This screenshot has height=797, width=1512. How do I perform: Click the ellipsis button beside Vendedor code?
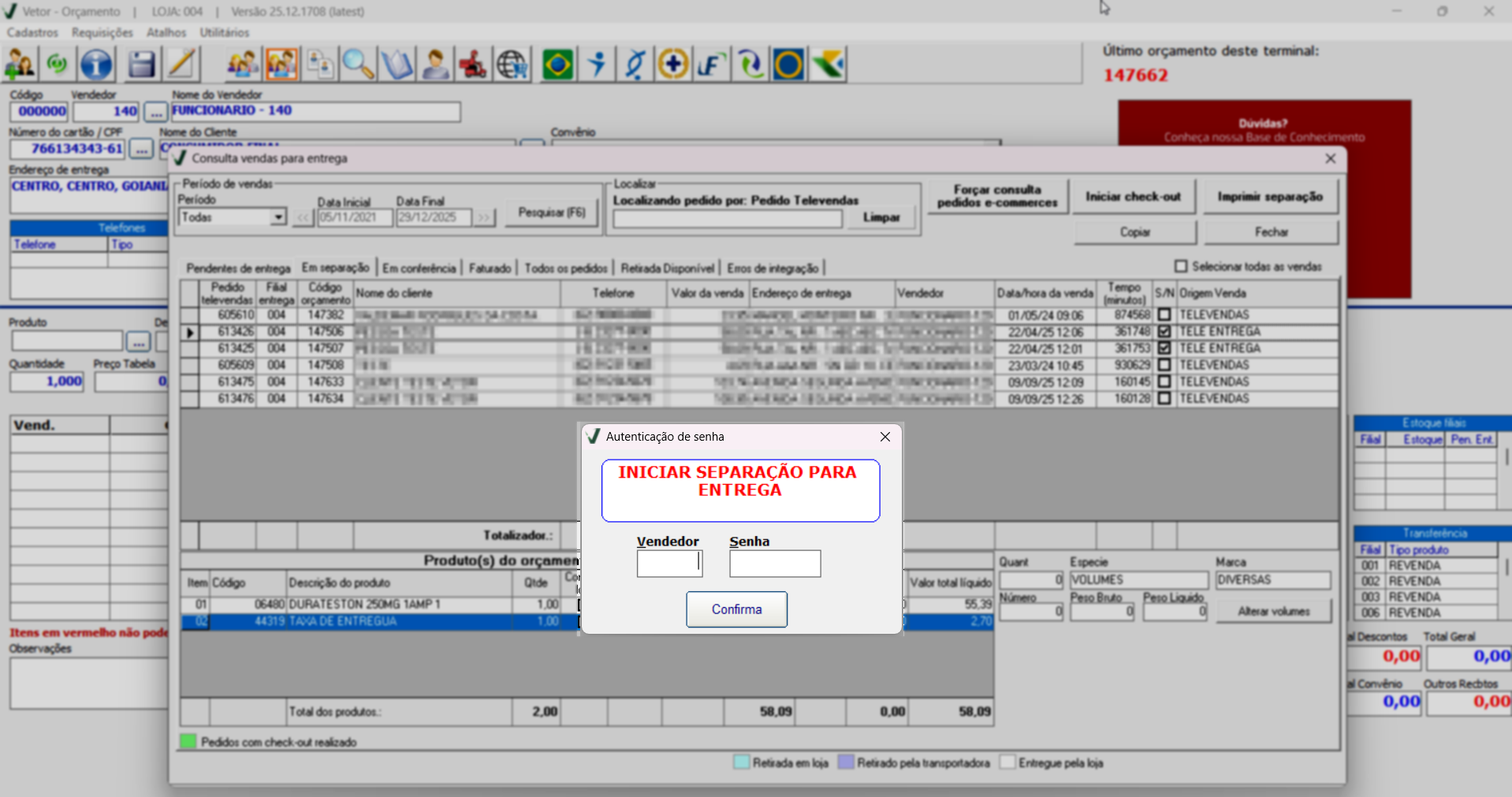coord(156,112)
